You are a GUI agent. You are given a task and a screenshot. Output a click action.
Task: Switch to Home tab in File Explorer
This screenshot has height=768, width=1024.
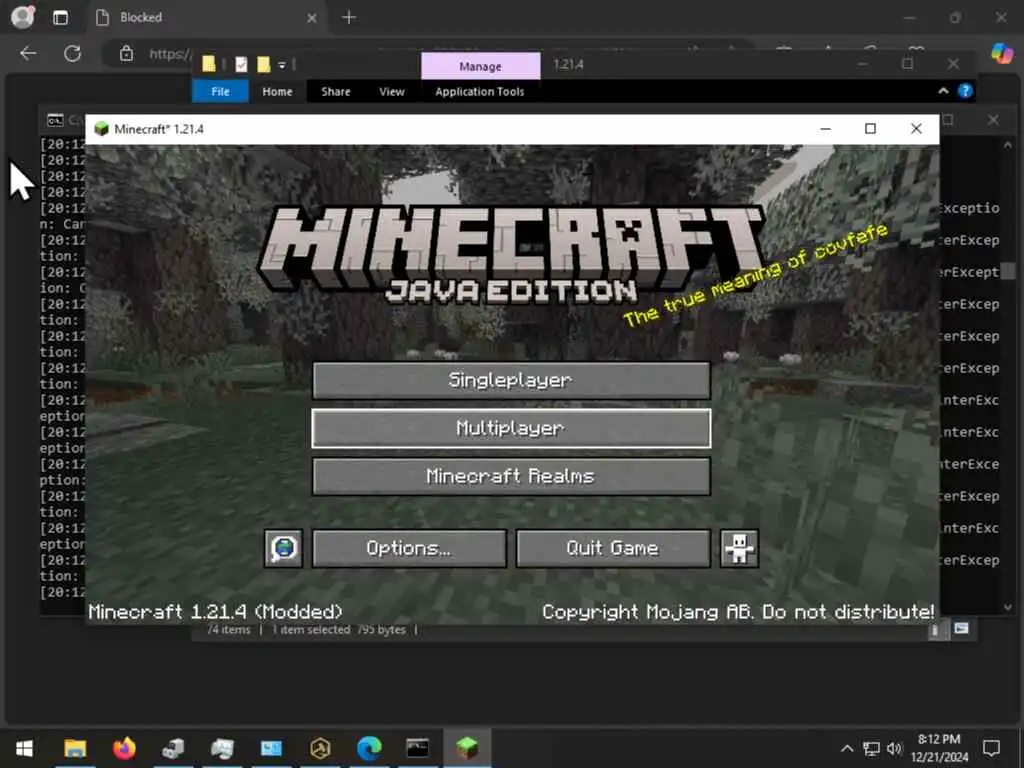click(x=277, y=91)
